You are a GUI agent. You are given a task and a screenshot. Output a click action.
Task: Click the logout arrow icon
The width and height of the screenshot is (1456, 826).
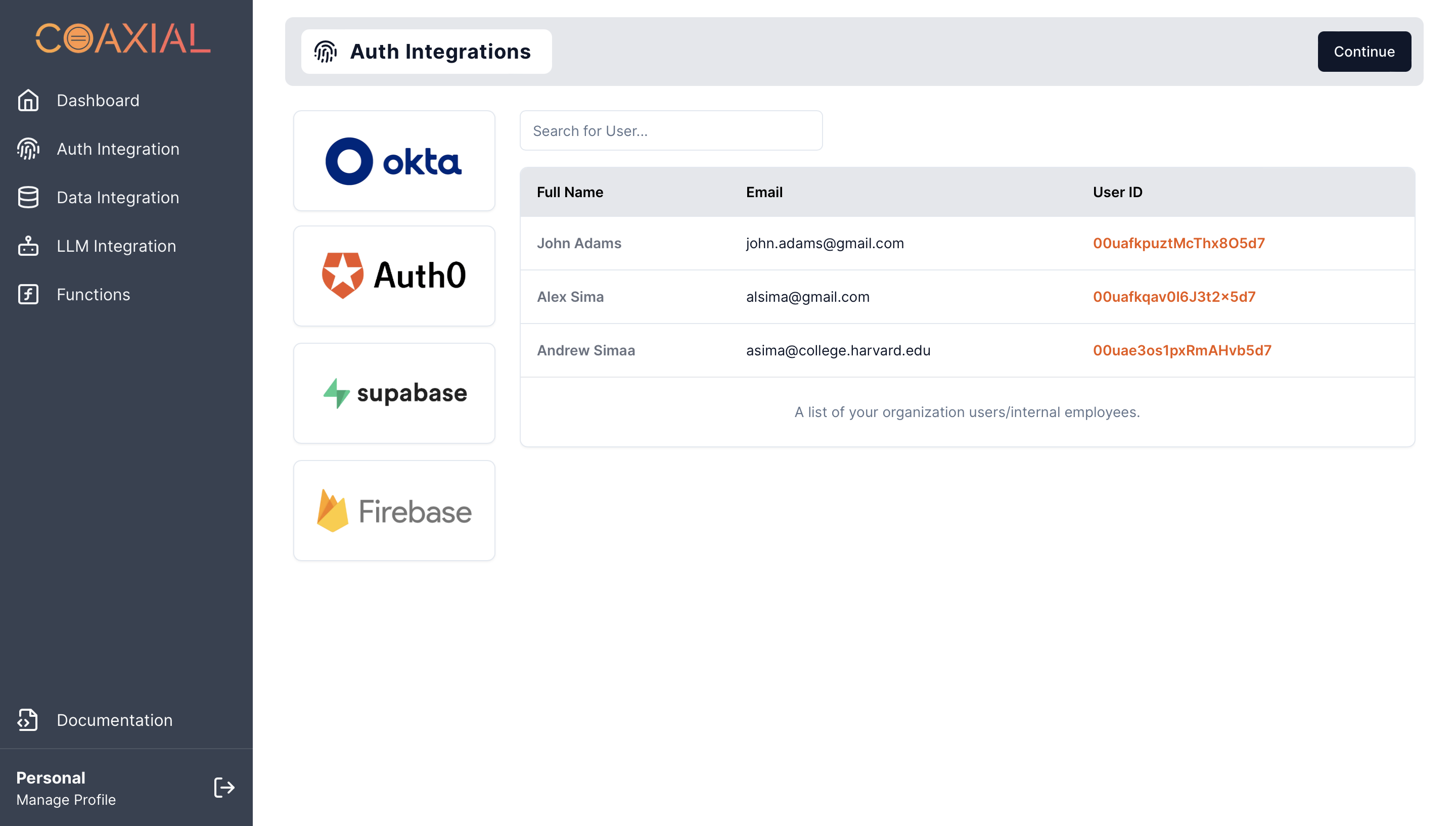[224, 788]
